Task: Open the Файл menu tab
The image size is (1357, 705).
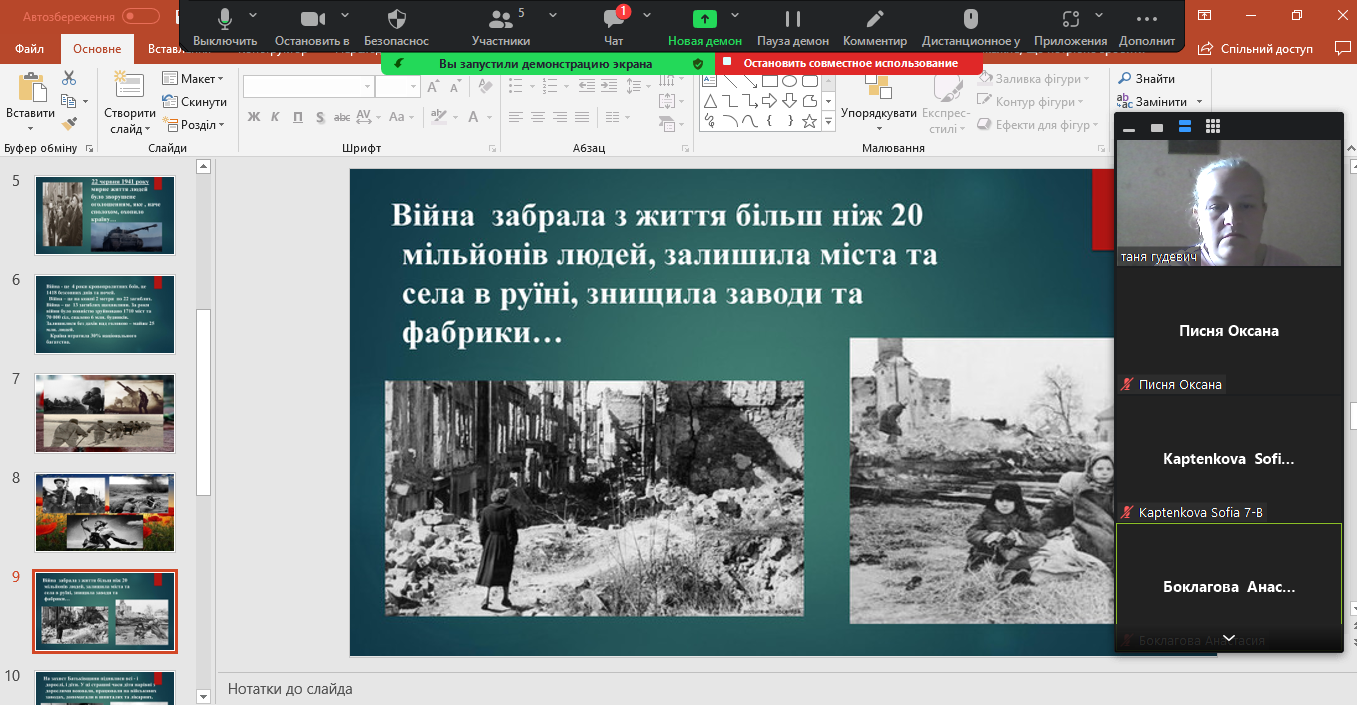Action: click(x=30, y=49)
